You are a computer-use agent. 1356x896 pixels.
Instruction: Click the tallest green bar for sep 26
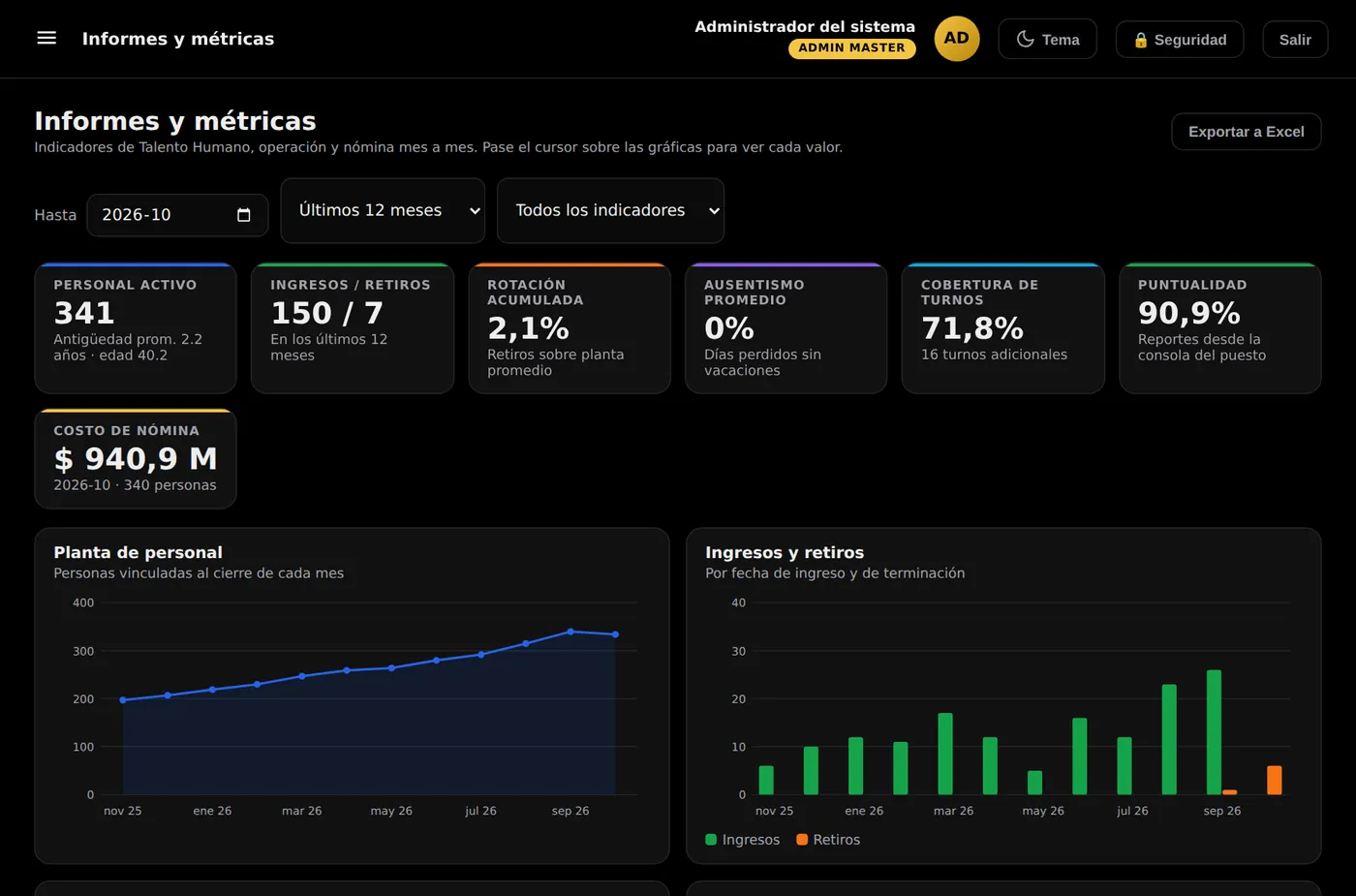(x=1214, y=732)
